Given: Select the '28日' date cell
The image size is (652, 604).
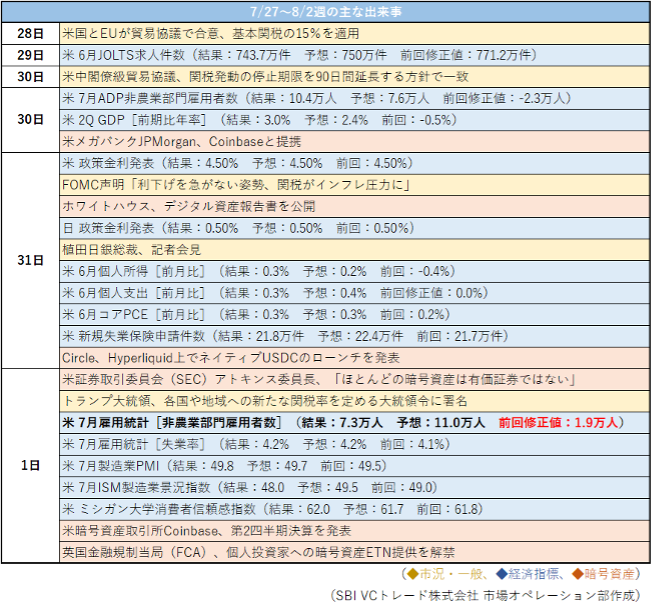Looking at the screenshot, I should click(x=30, y=33).
